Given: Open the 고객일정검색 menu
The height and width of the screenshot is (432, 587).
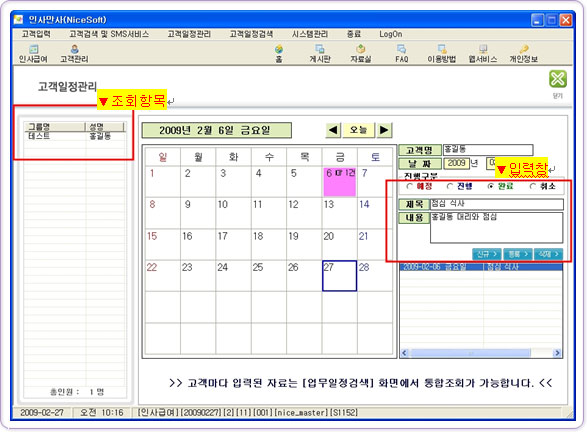Looking at the screenshot, I should pos(251,34).
